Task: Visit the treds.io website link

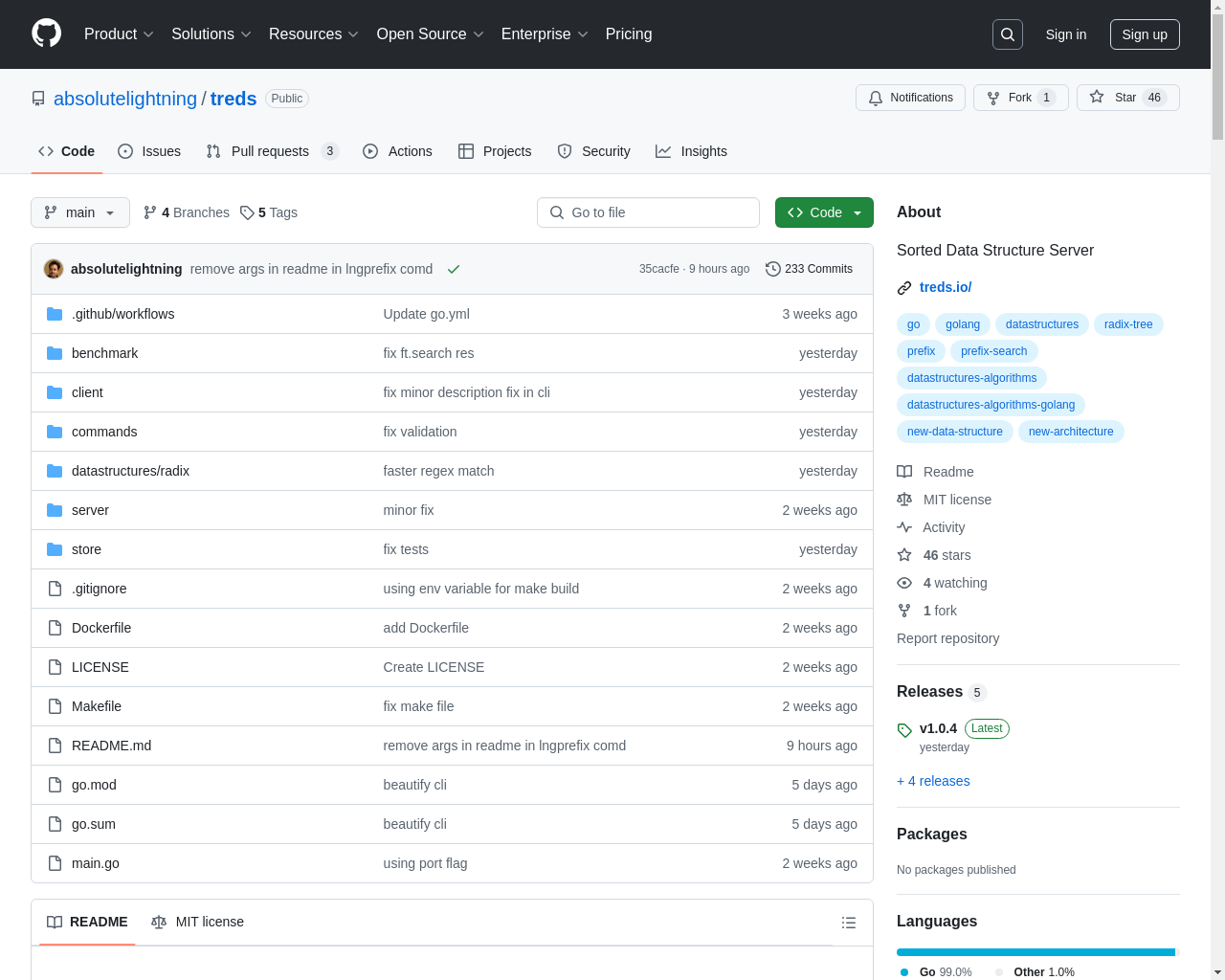Action: coord(946,287)
